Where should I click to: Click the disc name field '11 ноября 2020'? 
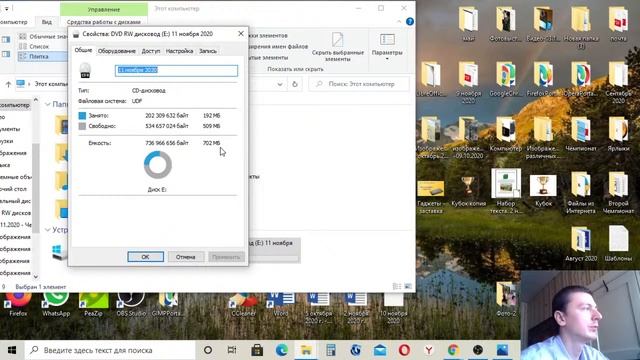tap(176, 70)
